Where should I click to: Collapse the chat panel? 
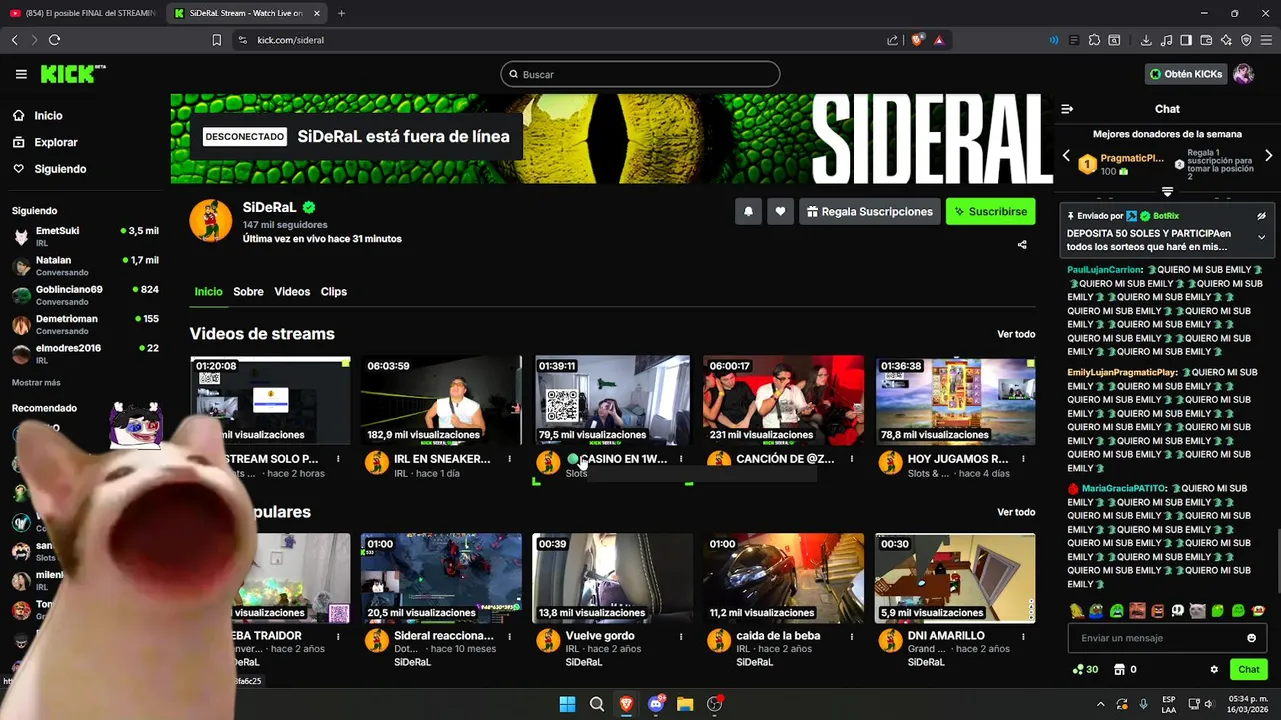point(1067,109)
